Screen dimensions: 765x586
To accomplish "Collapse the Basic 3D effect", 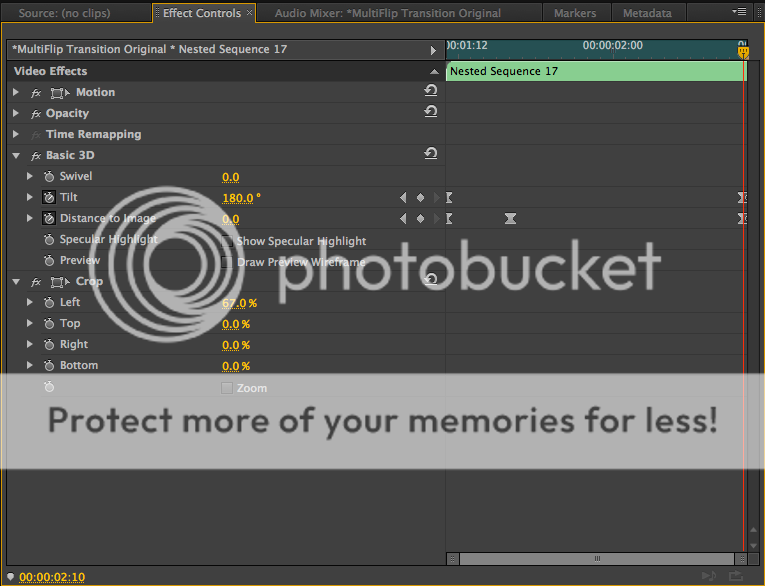I will pos(16,156).
